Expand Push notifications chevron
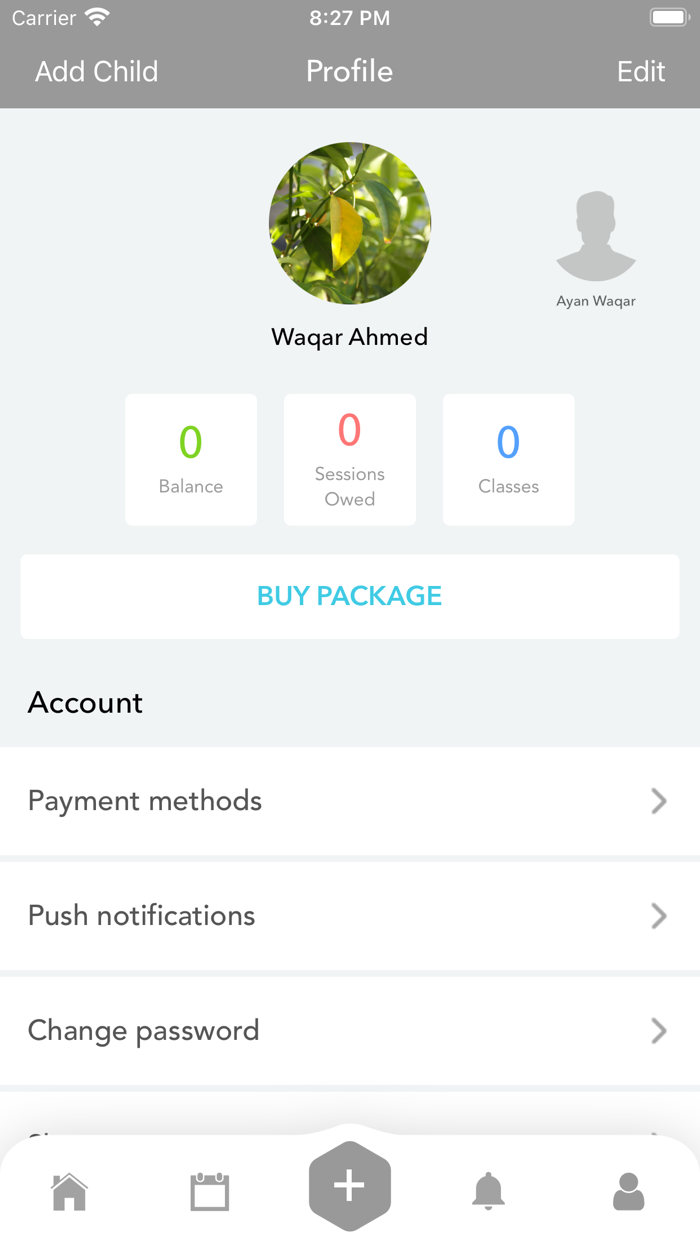 point(658,916)
